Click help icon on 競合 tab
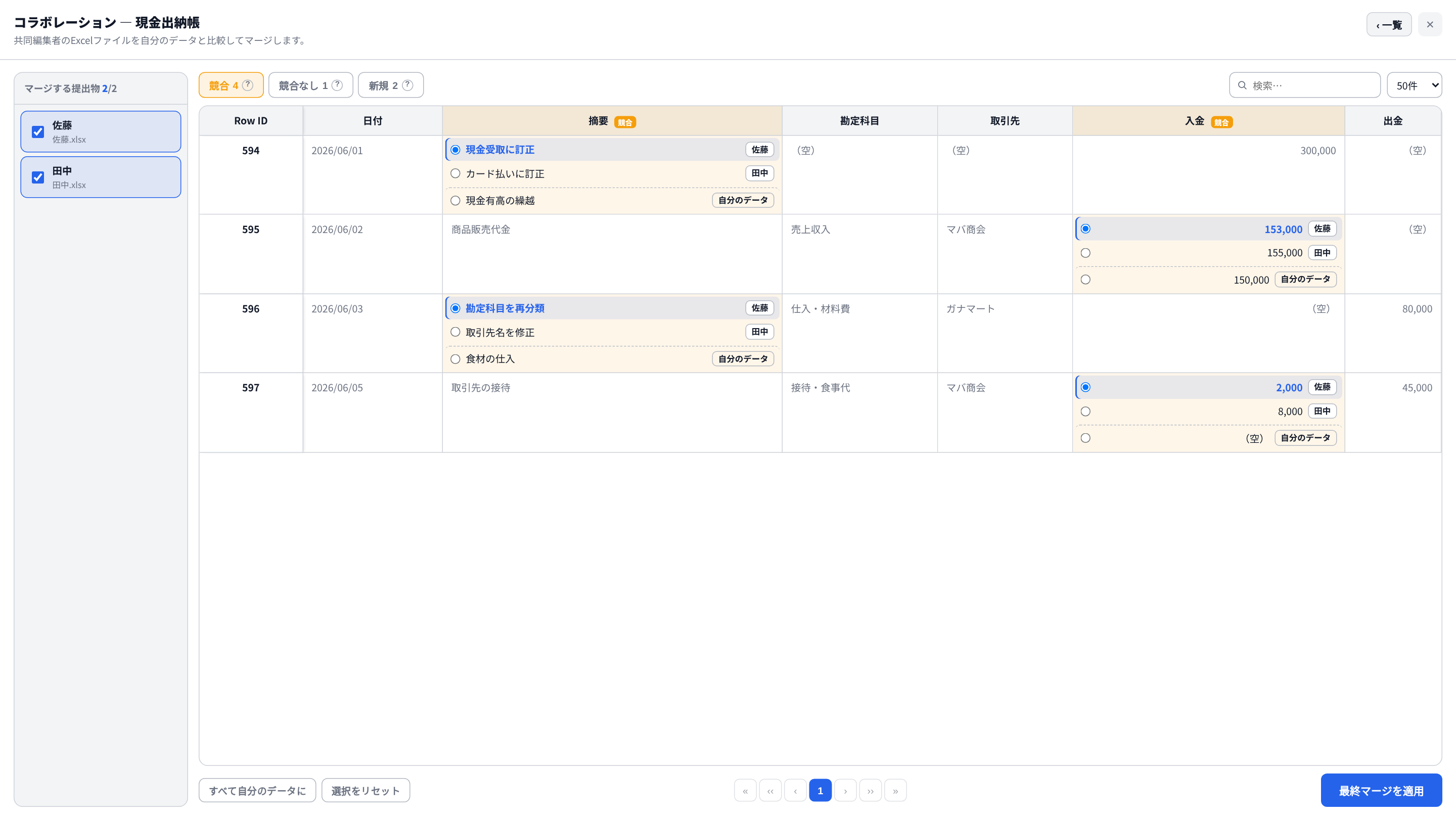This screenshot has width=1456, height=819. [248, 85]
